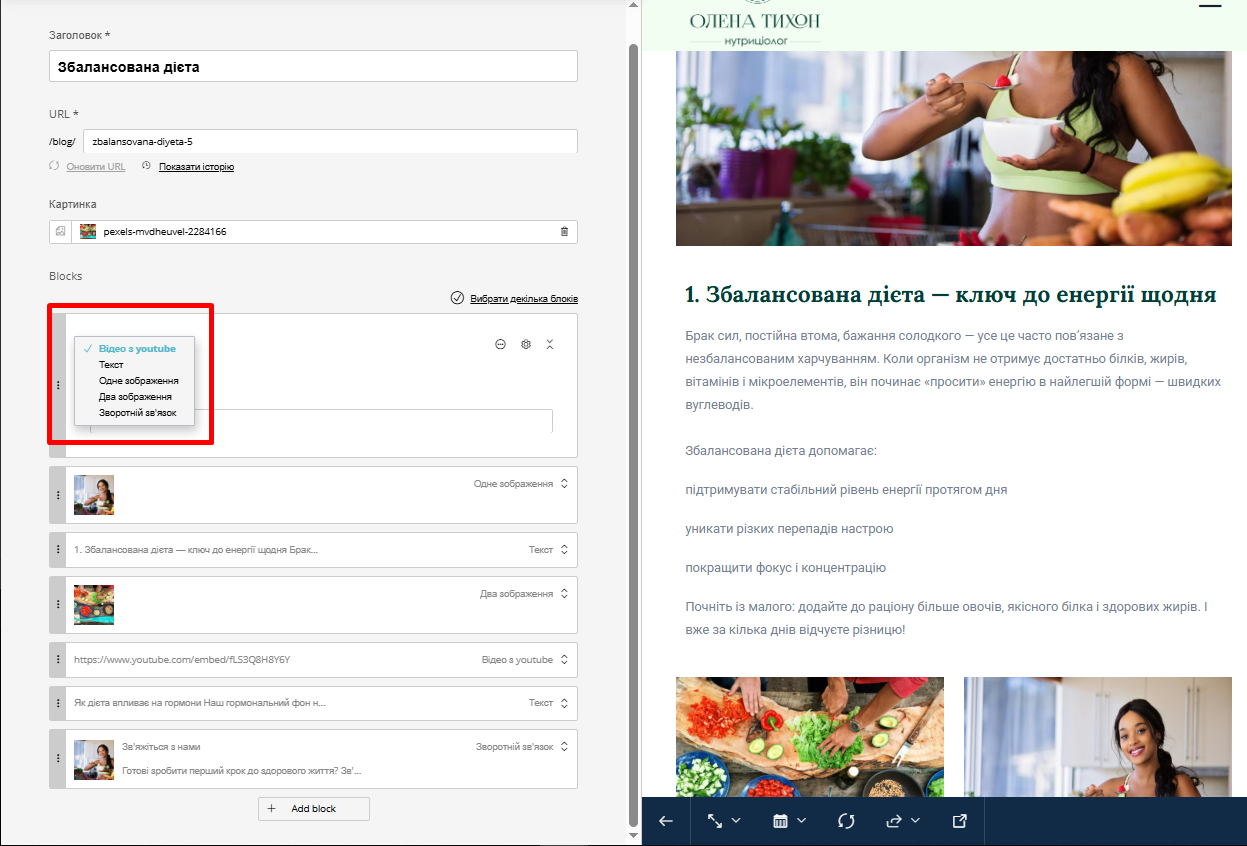Select 'Текст' from block type menu
The image size is (1247, 846).
point(111,365)
